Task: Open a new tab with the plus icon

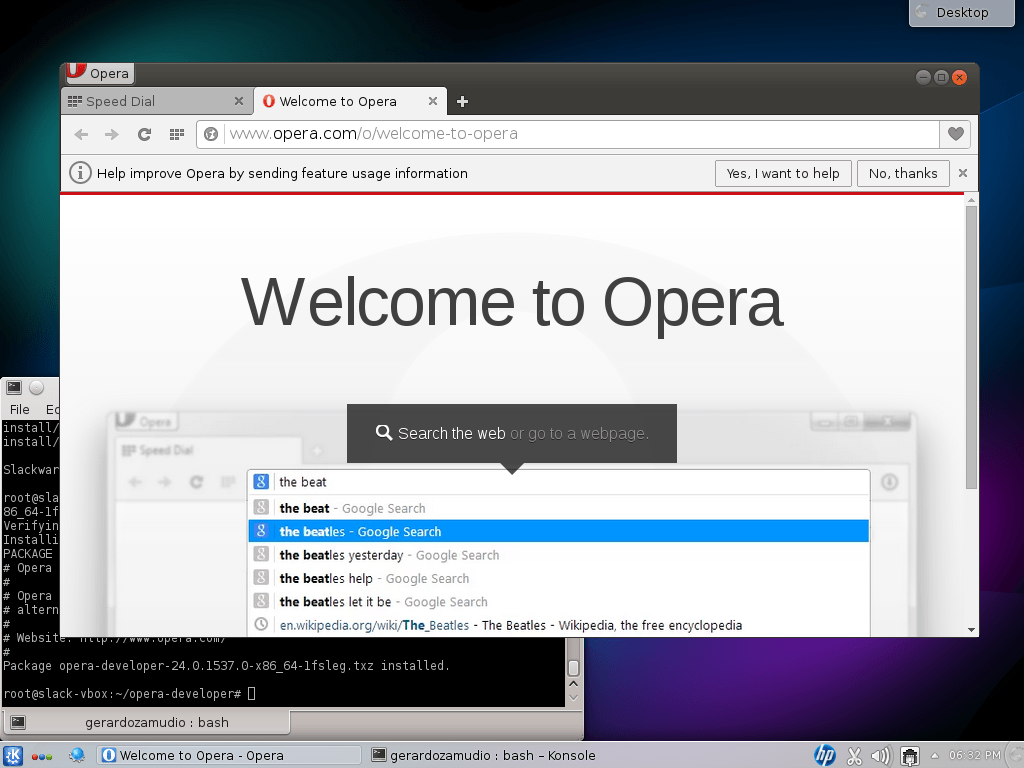Action: (461, 101)
